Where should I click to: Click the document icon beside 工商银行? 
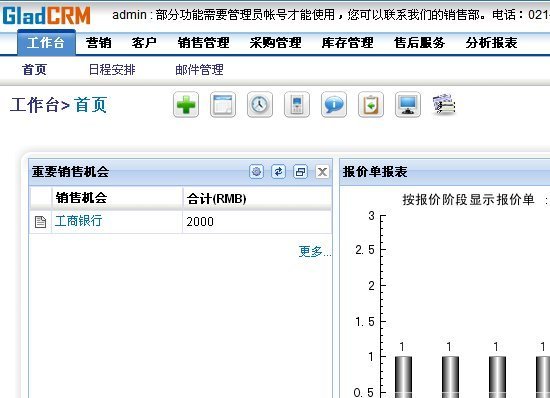[40, 222]
